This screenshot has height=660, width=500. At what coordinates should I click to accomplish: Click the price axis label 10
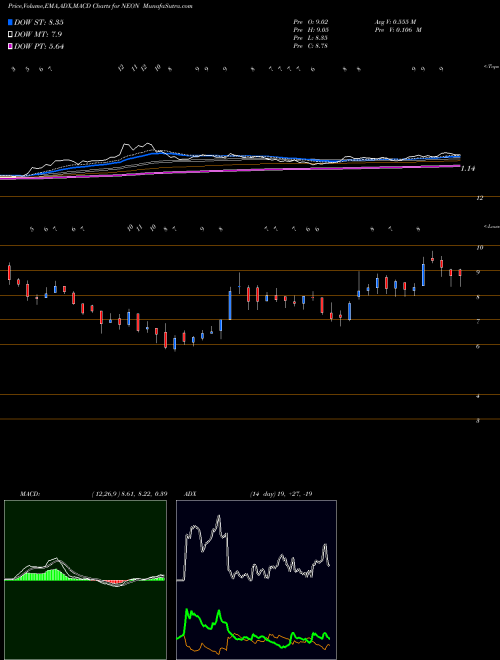click(480, 248)
